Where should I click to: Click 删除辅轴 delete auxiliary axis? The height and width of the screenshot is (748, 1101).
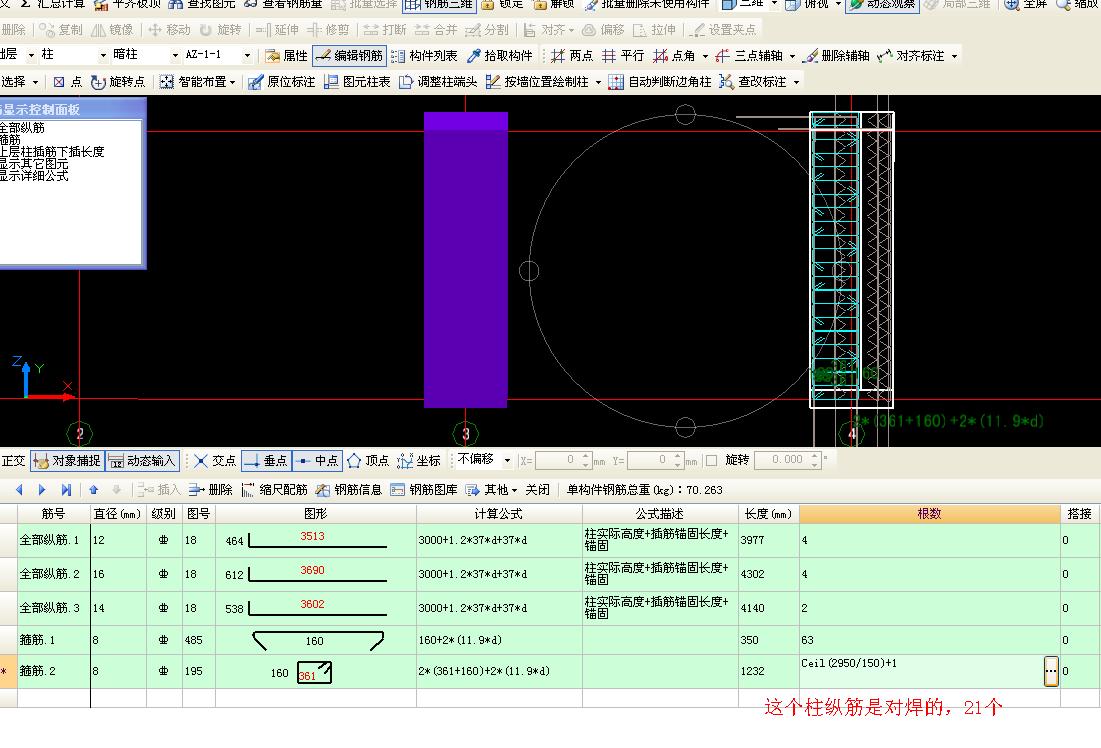click(x=836, y=55)
